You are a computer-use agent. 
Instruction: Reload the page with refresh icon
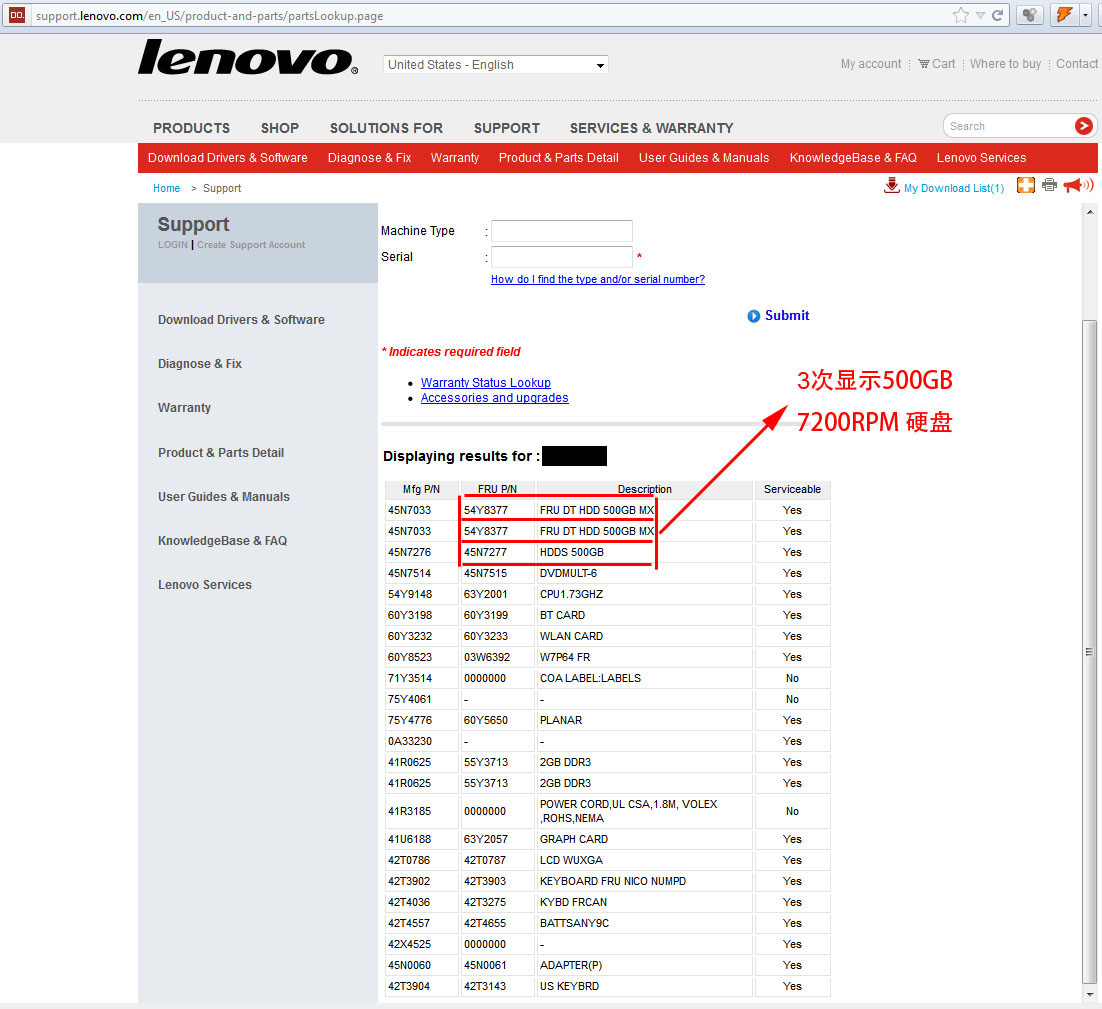pyautogui.click(x=997, y=15)
